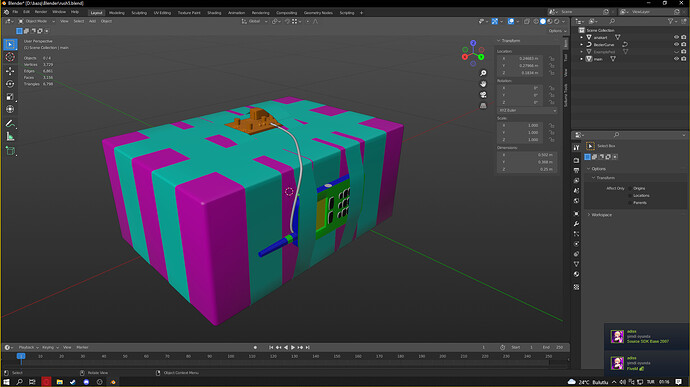Toggle visibility of main collection

tap(676, 59)
